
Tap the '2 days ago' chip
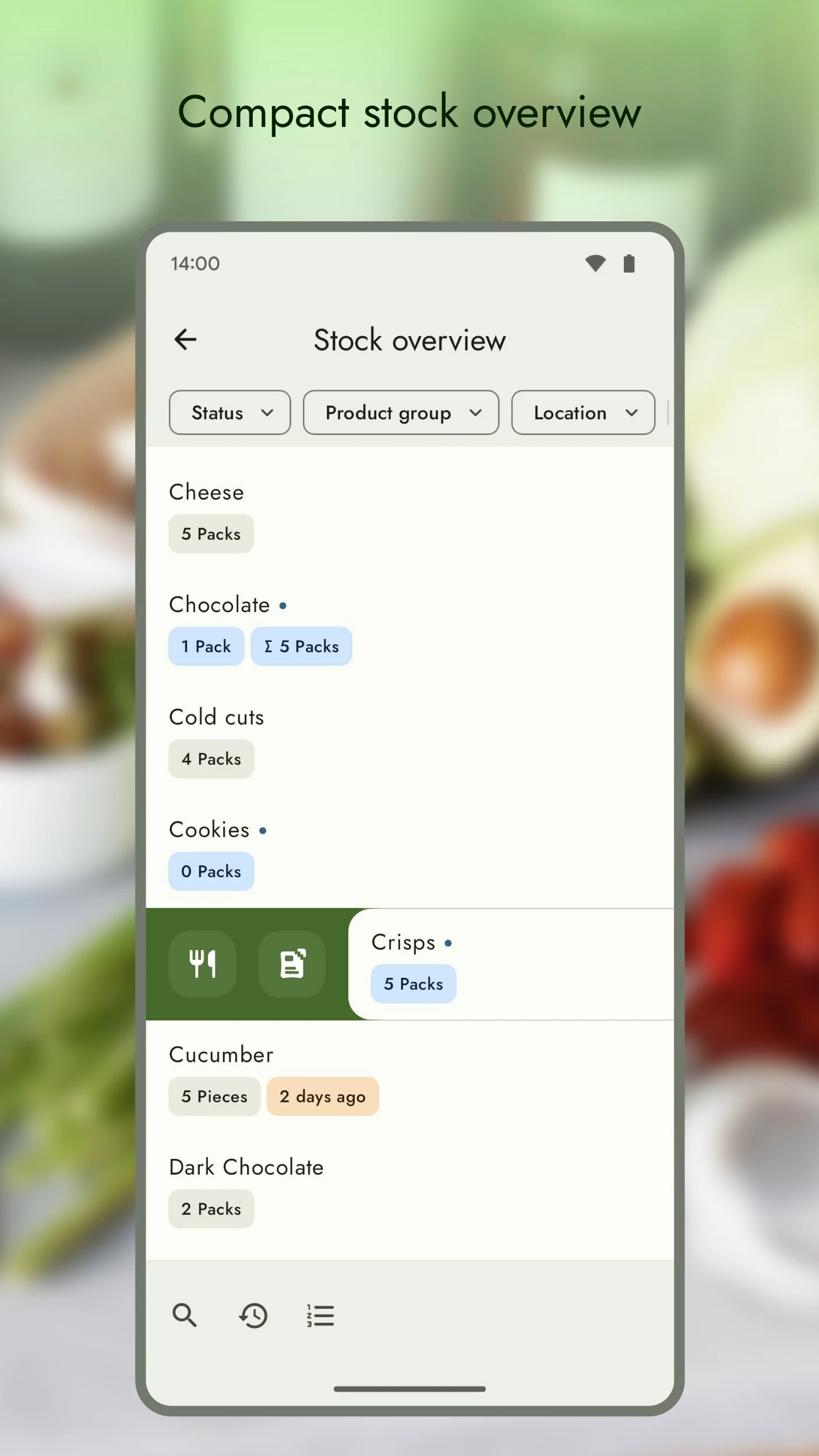[x=323, y=1097]
